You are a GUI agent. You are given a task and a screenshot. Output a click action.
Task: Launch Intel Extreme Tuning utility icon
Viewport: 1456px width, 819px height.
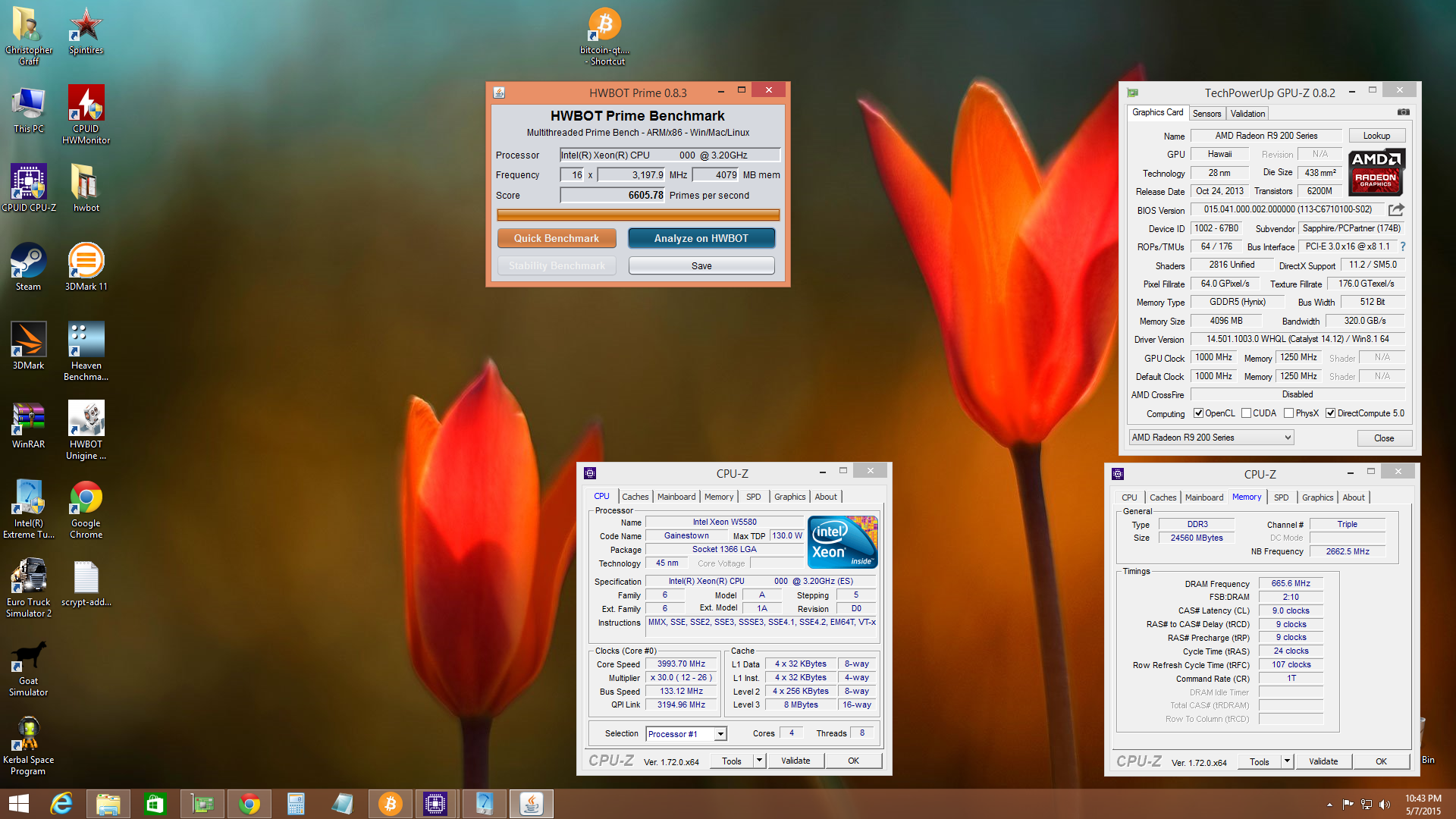[28, 508]
